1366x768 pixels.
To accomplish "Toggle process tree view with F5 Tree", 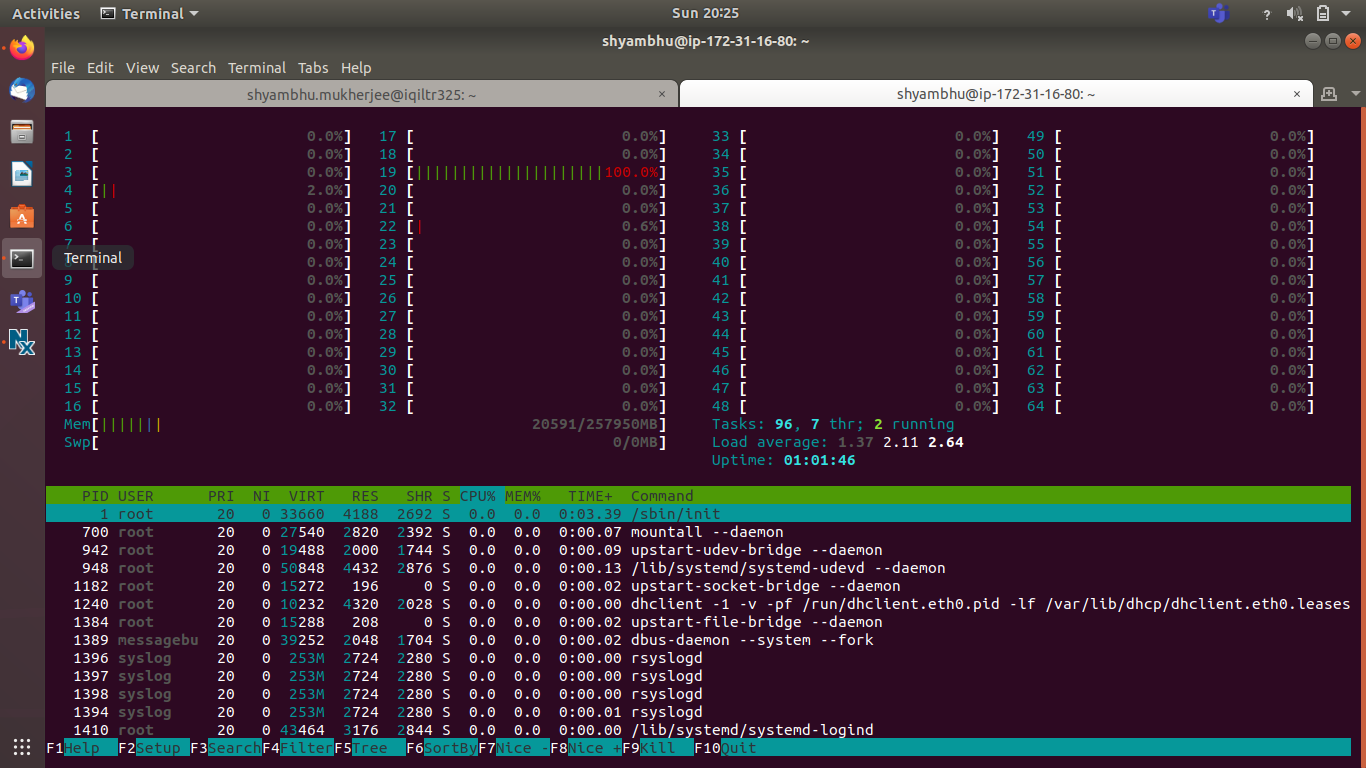I will coord(372,747).
